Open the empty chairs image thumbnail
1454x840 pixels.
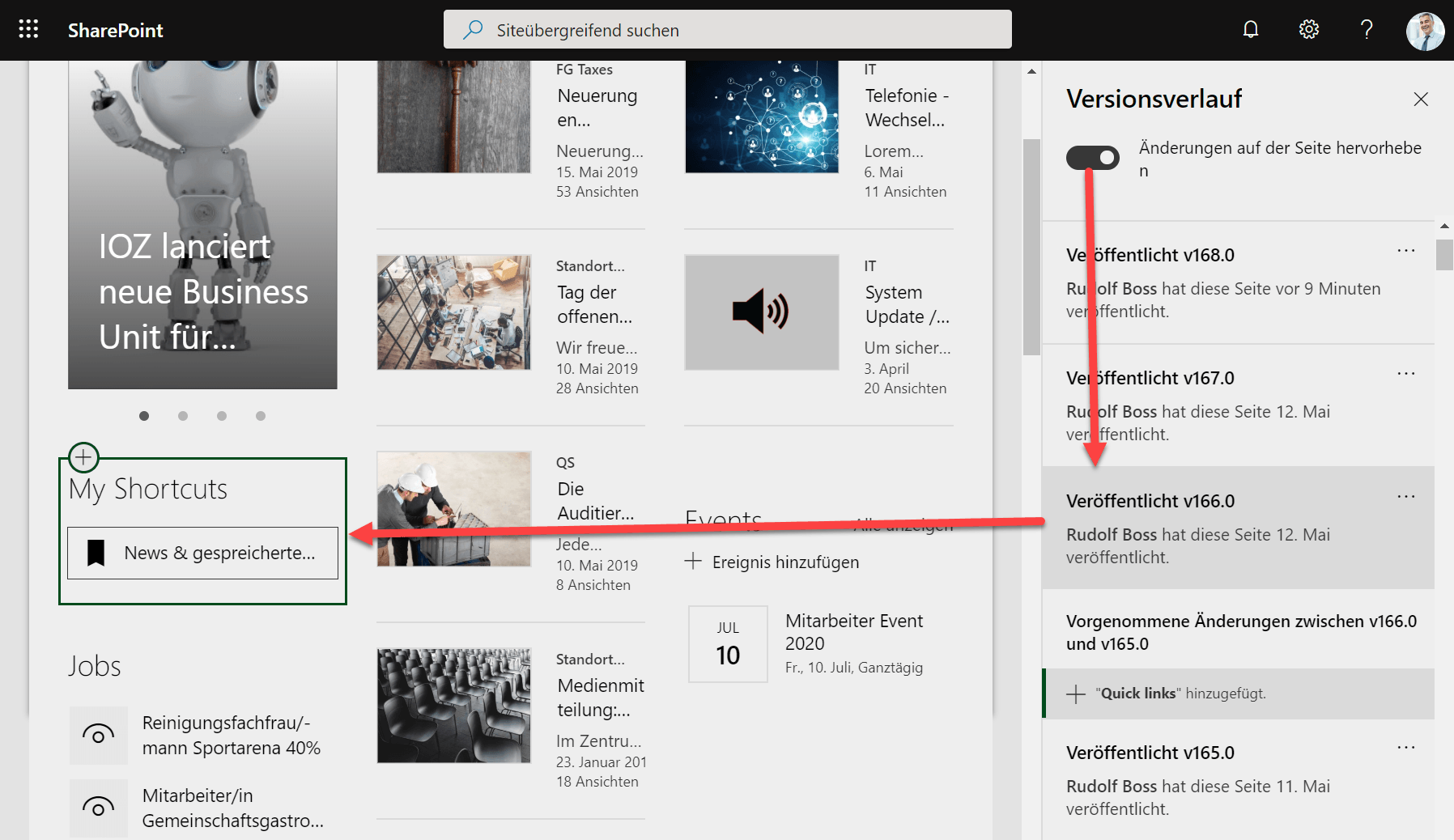click(453, 706)
